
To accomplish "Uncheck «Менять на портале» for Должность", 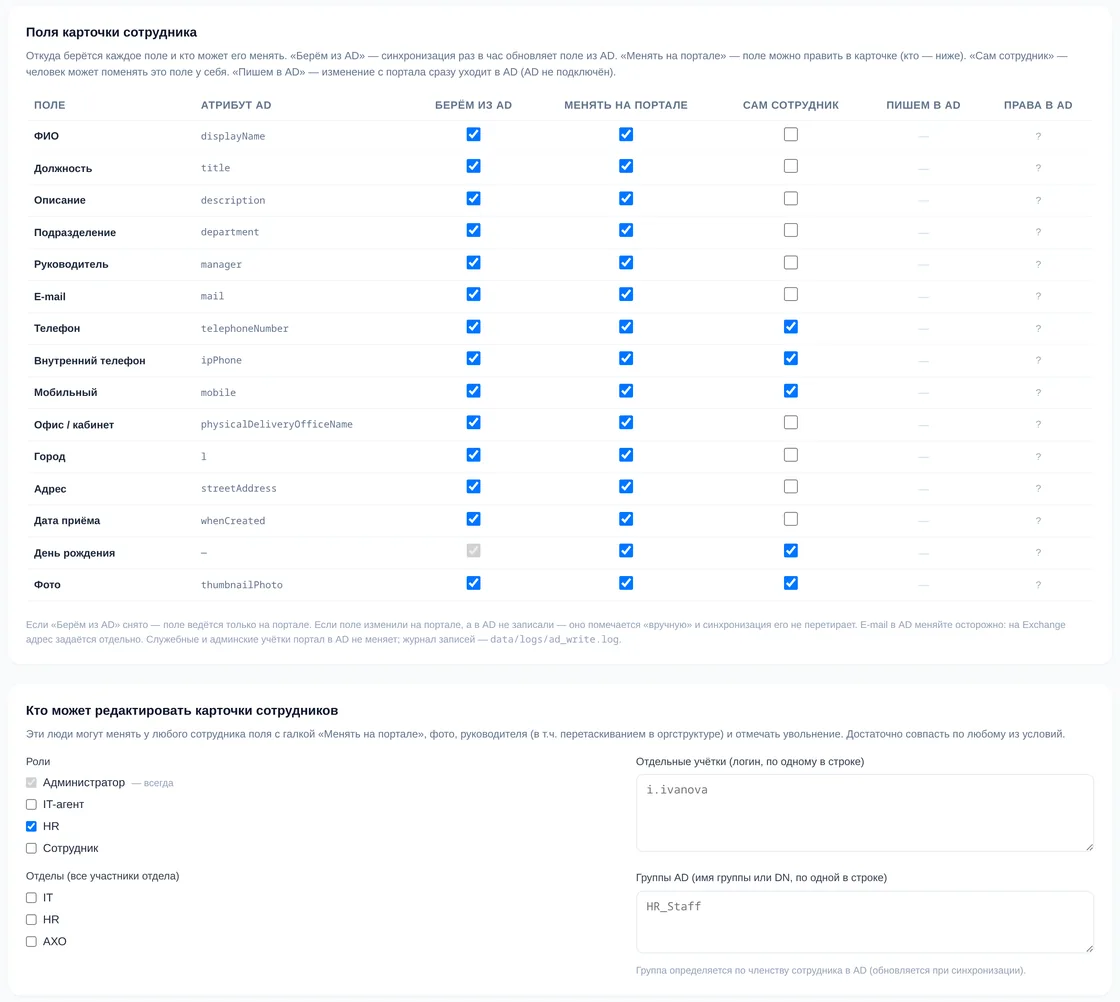I will point(626,166).
